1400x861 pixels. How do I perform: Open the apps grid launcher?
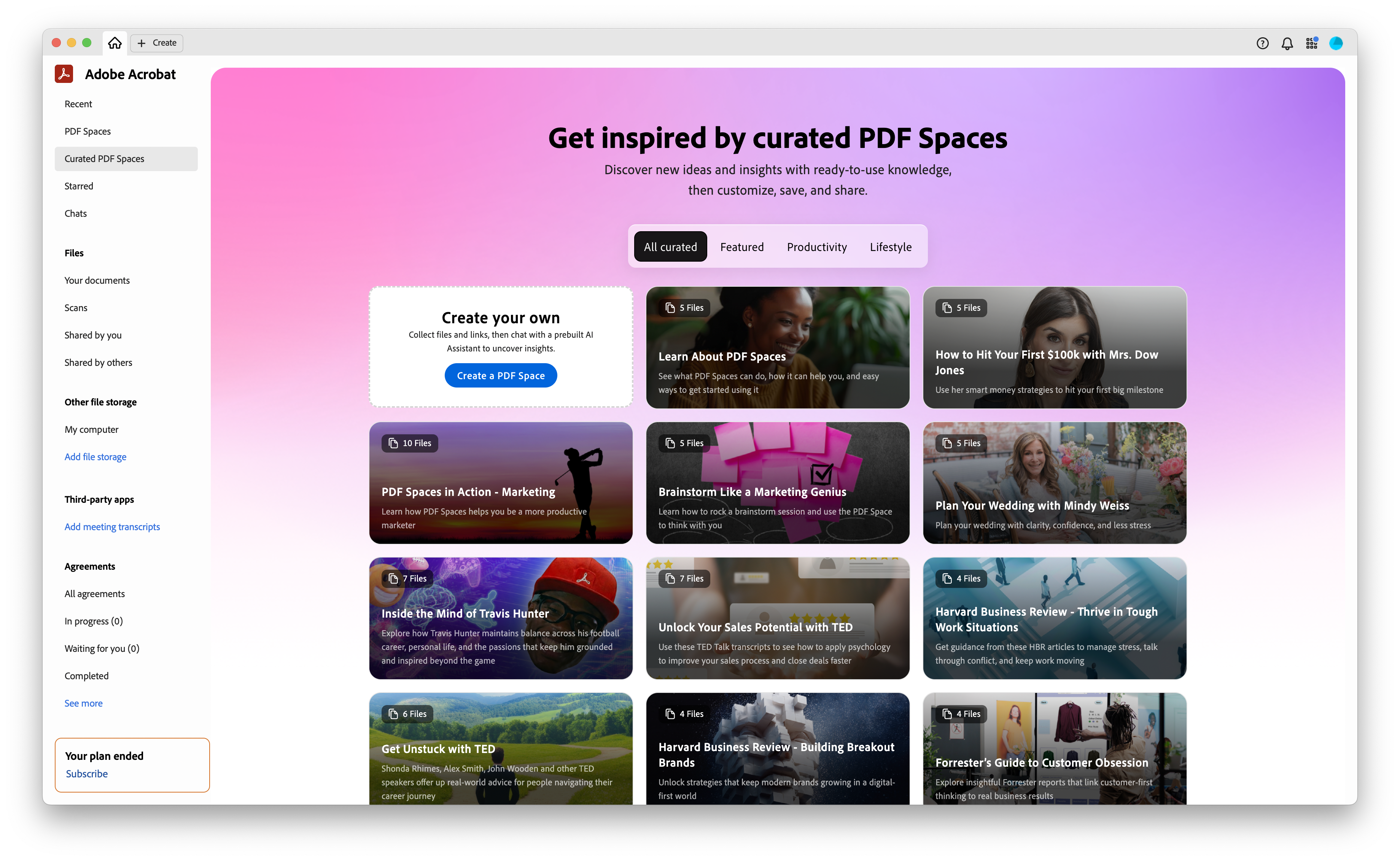coord(1312,43)
